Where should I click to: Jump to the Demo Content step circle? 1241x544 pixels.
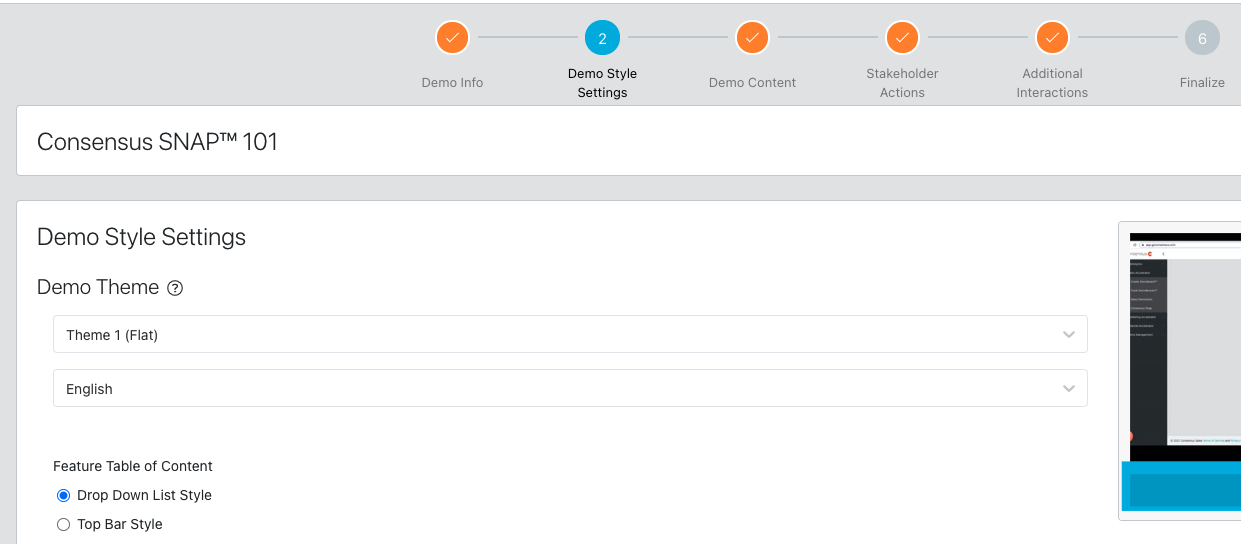click(752, 38)
